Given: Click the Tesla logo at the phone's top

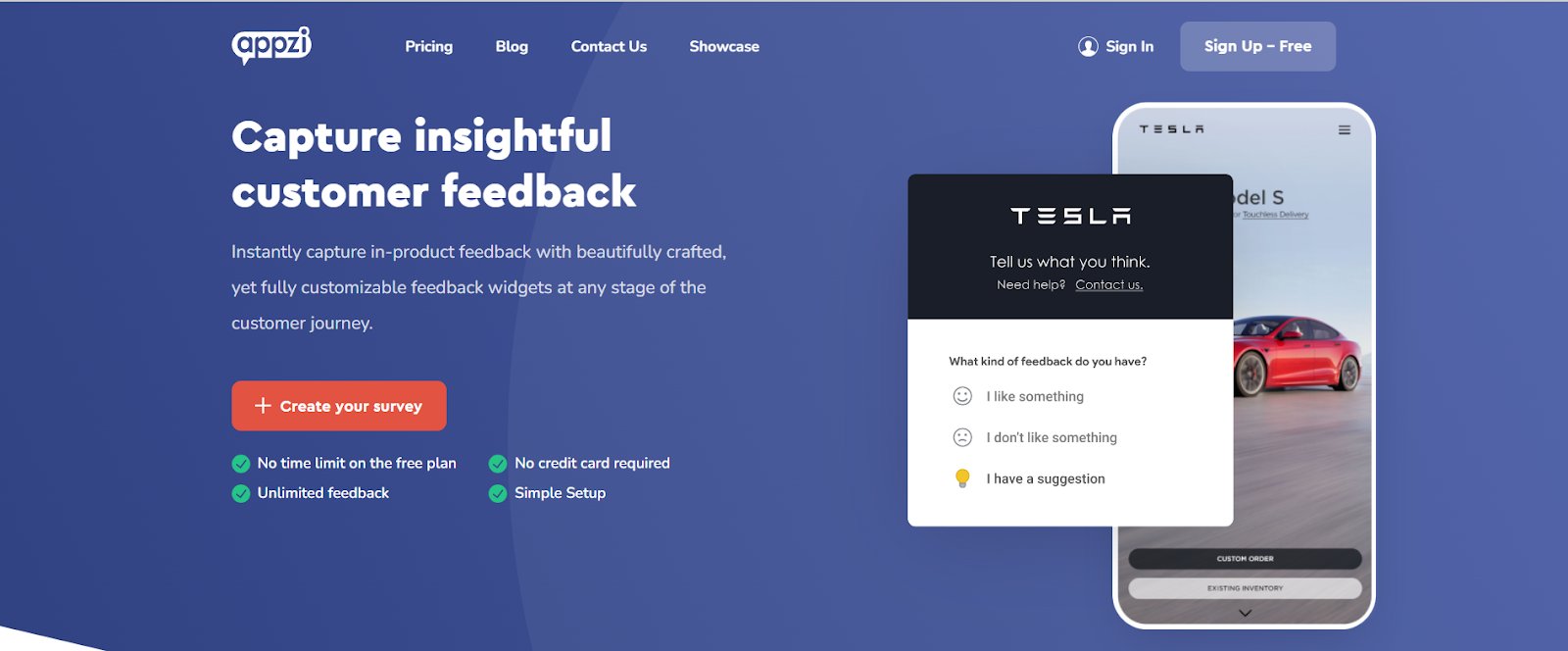Looking at the screenshot, I should pos(1172,129).
